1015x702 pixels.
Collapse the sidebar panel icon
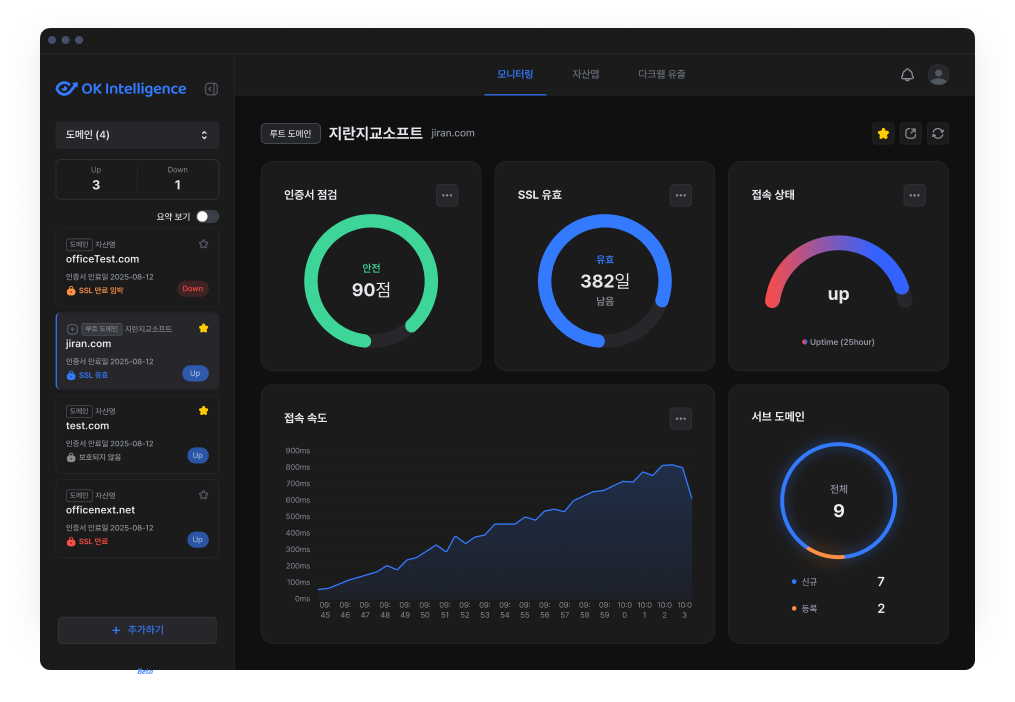tap(211, 89)
